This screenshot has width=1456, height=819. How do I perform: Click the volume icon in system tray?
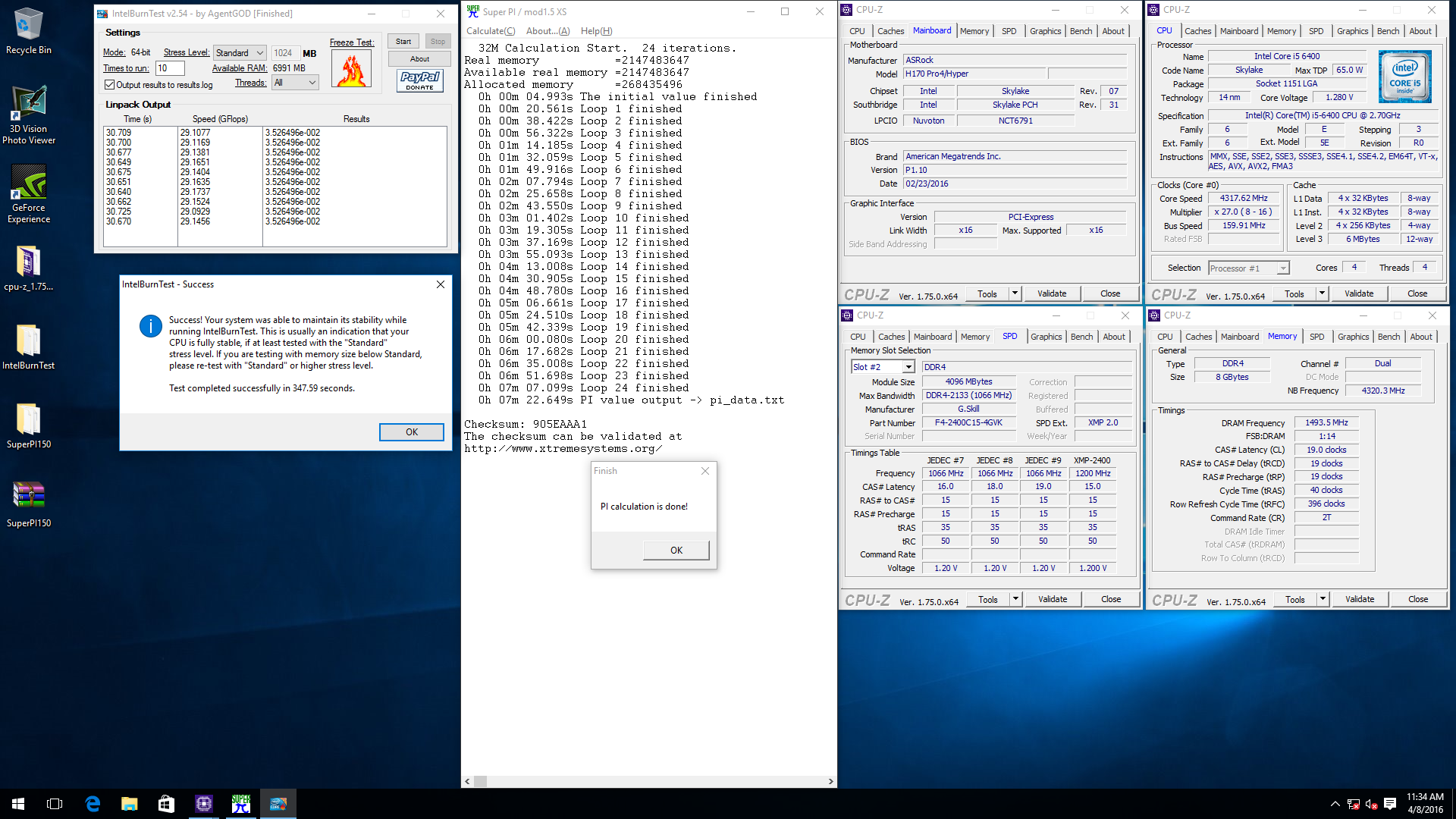tap(1371, 804)
